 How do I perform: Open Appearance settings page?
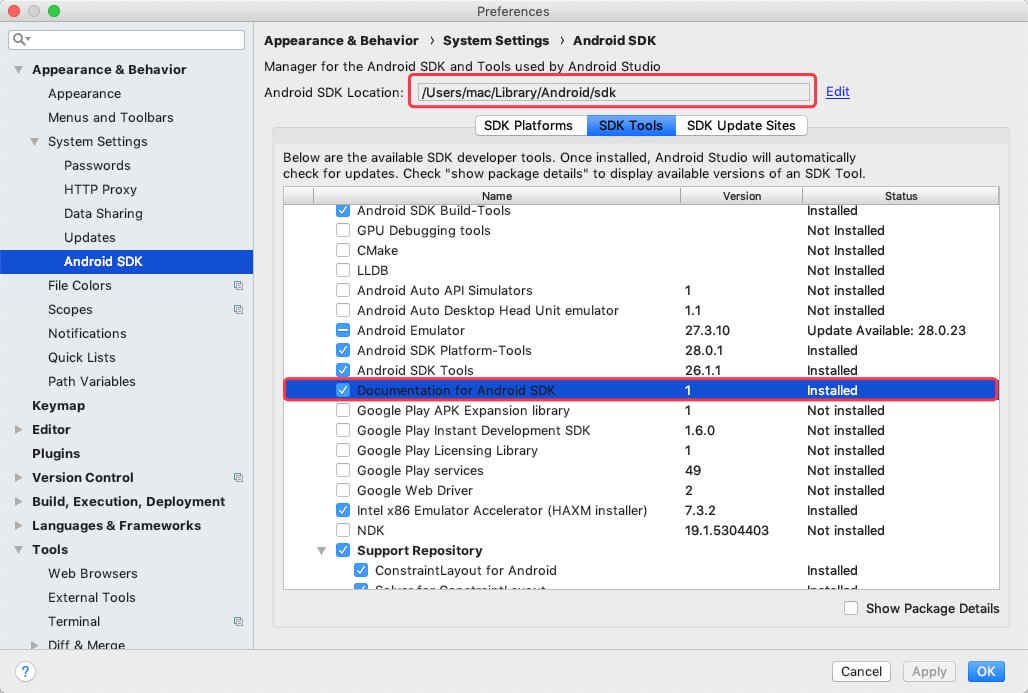[85, 94]
